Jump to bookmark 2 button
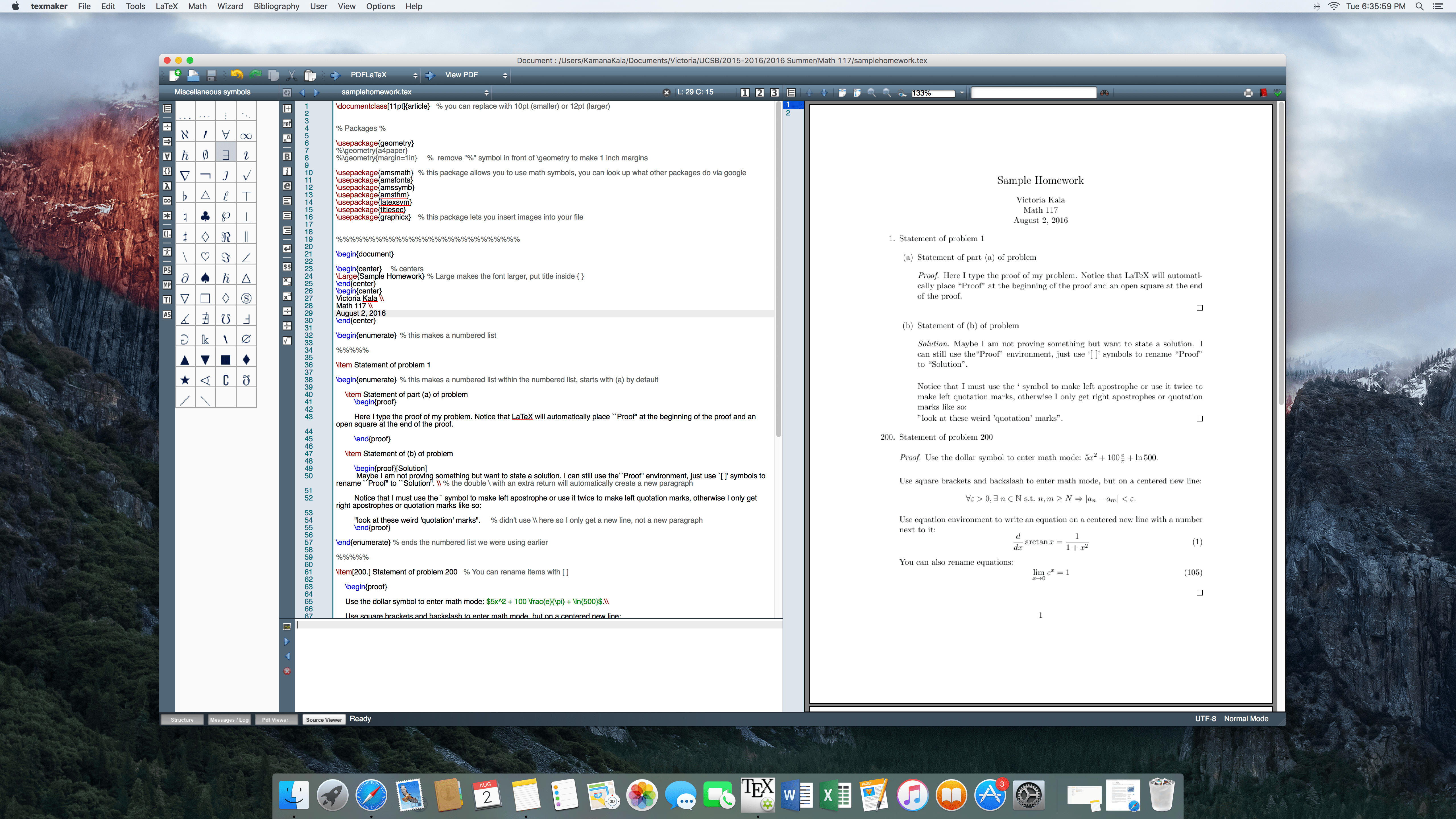Image resolution: width=1456 pixels, height=819 pixels. 760,93
